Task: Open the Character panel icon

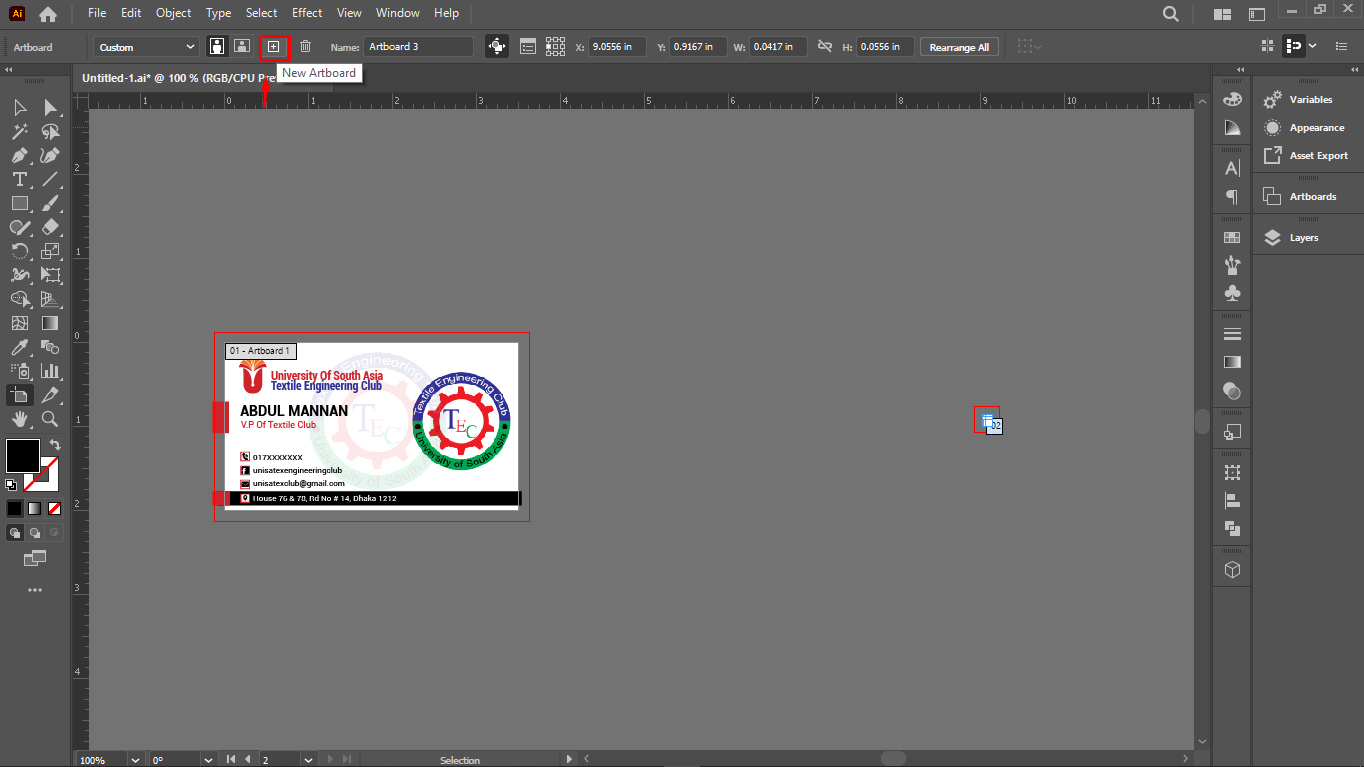Action: click(x=1232, y=168)
